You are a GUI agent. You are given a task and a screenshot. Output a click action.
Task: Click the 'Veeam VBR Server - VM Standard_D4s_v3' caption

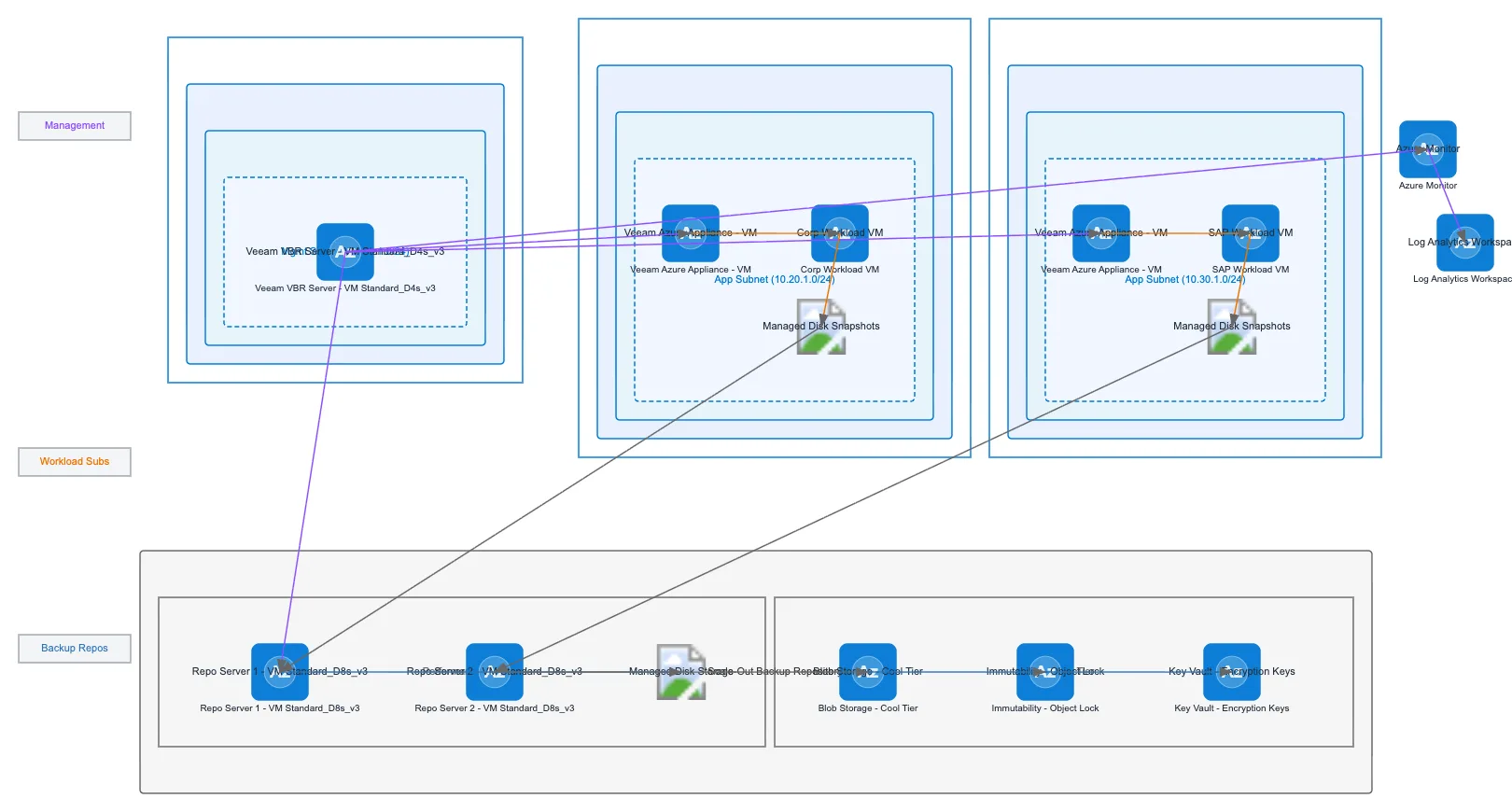tap(345, 288)
